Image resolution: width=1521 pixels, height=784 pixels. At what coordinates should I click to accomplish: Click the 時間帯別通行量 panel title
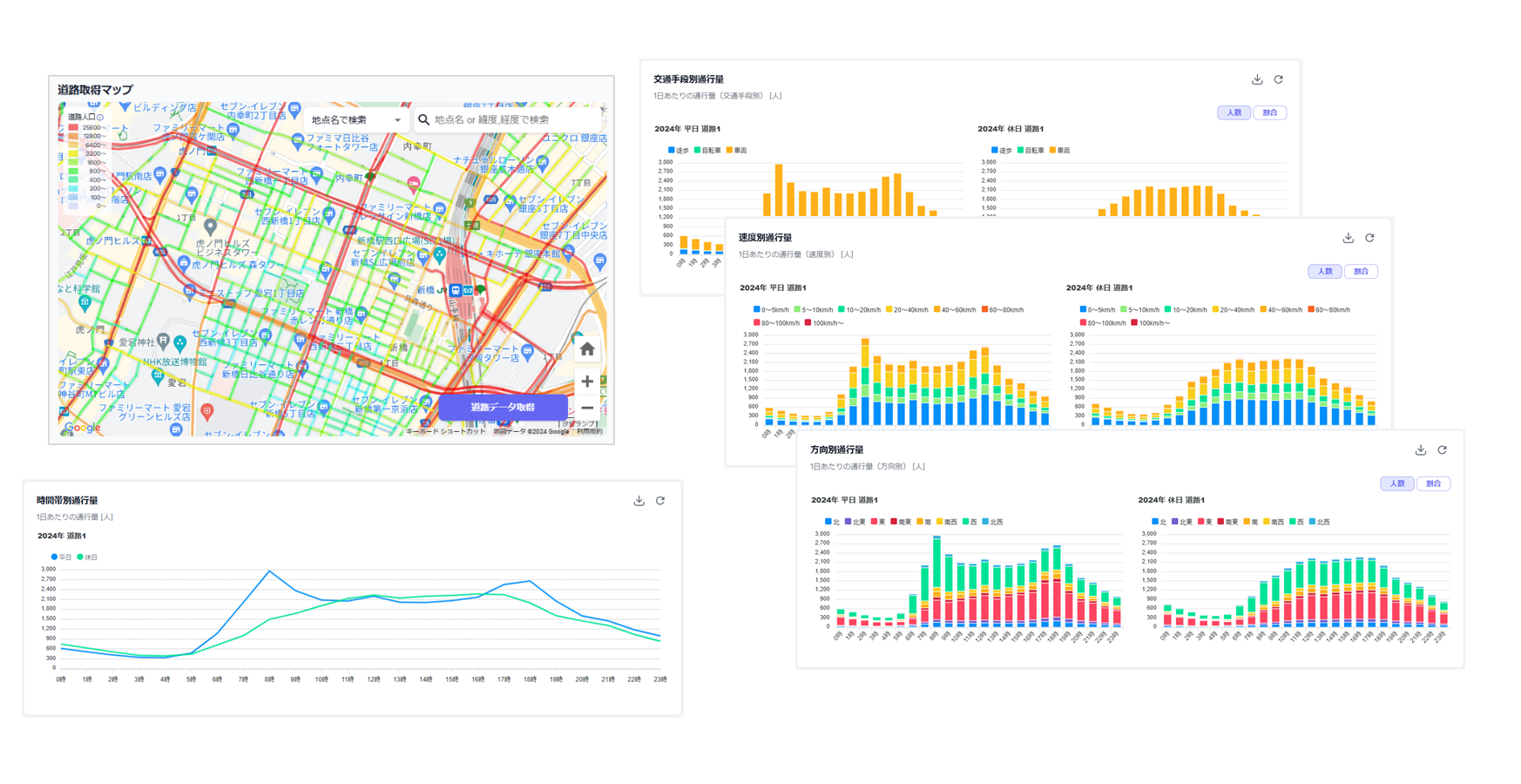coord(67,500)
